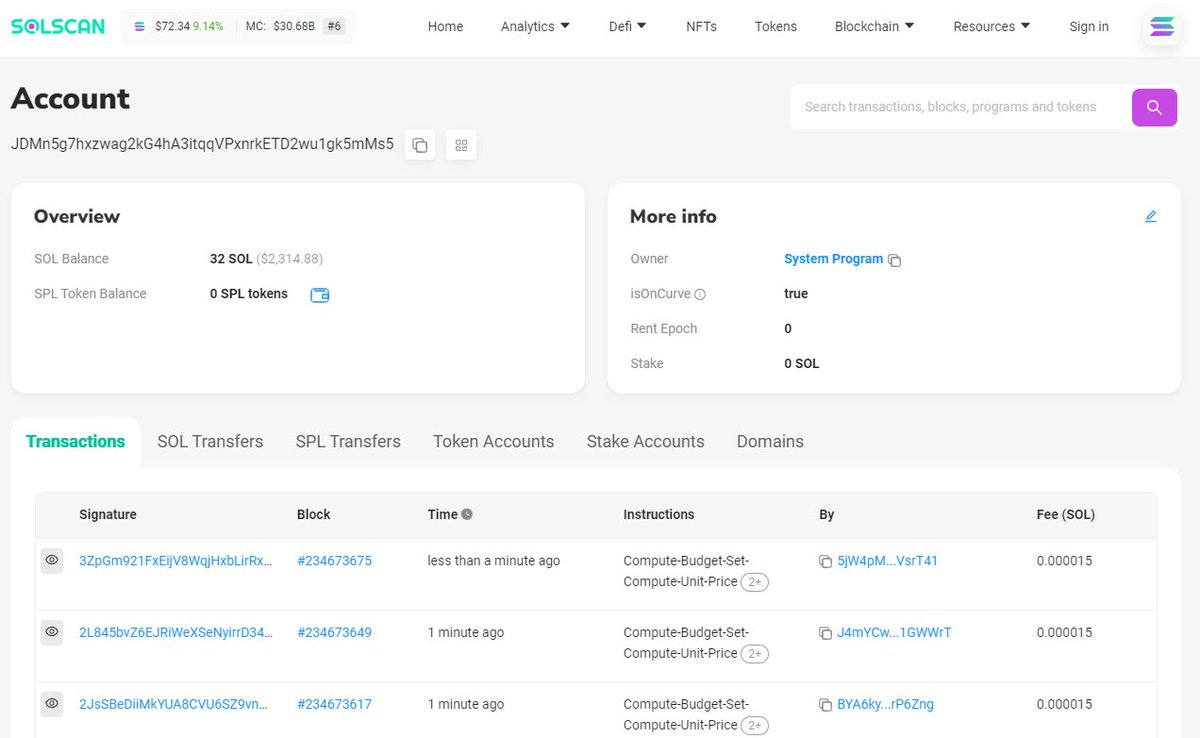Expand the Analytics dropdown menu
Image resolution: width=1200 pixels, height=738 pixels.
(x=535, y=27)
